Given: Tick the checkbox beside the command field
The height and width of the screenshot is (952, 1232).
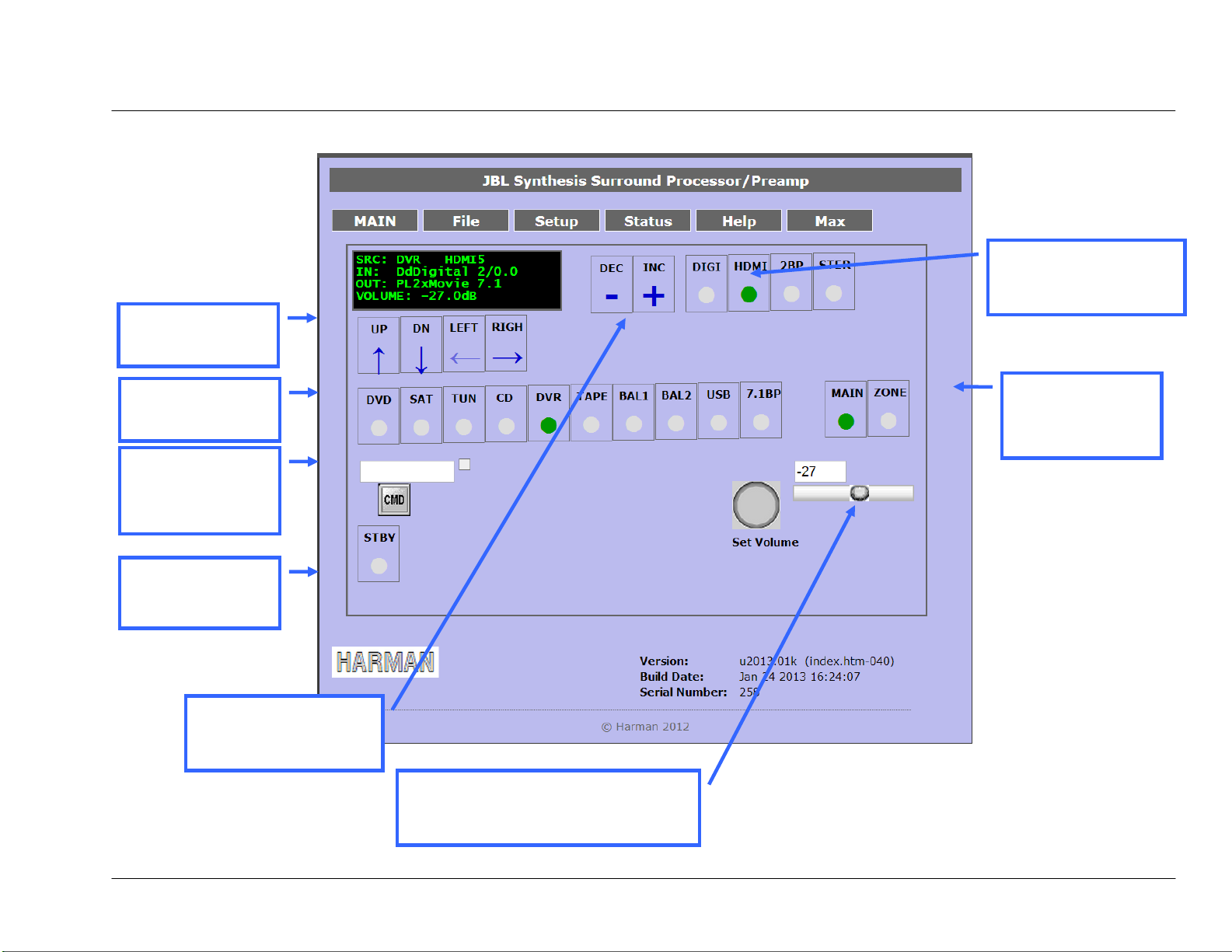Looking at the screenshot, I should click(x=465, y=464).
